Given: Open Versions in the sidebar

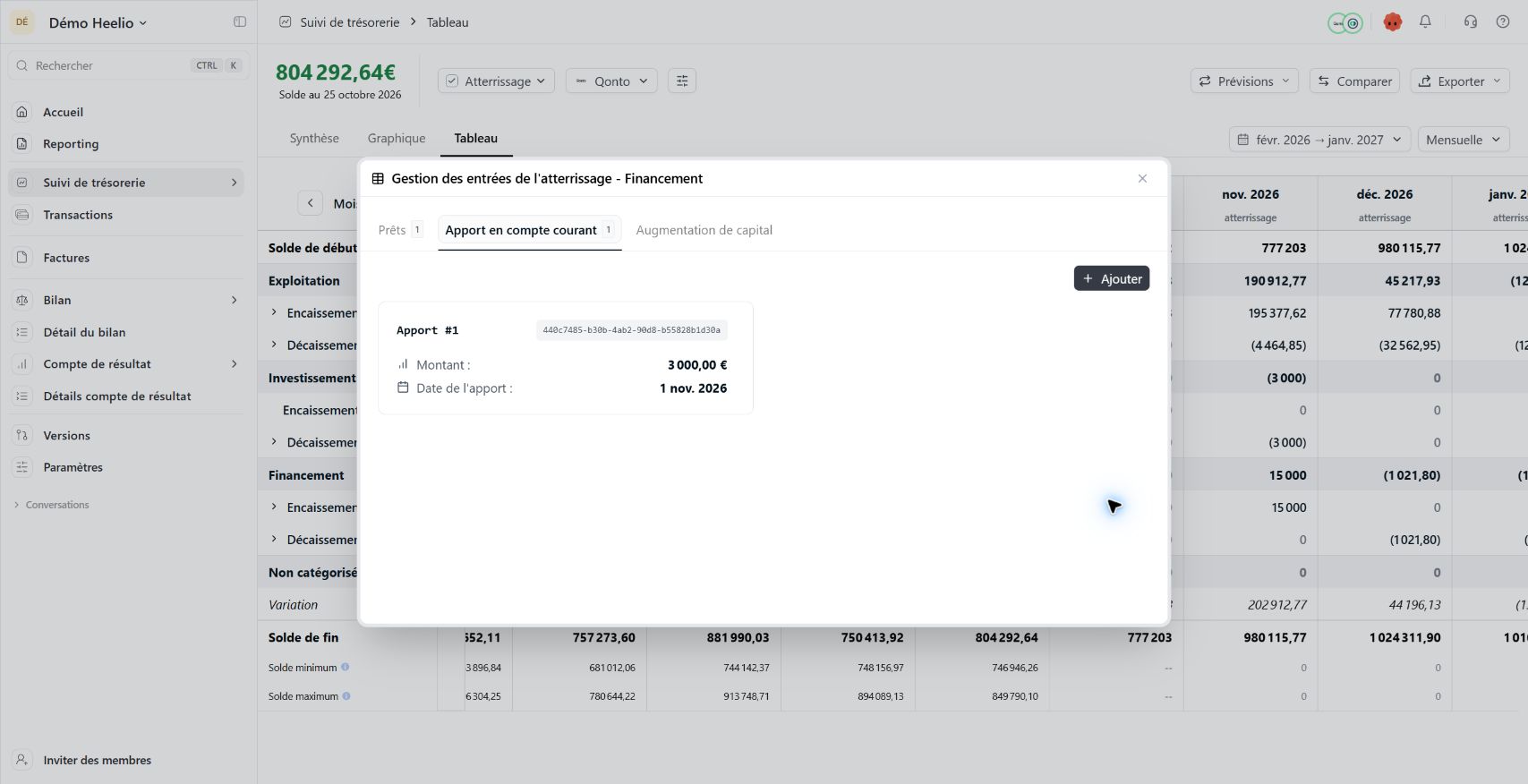Looking at the screenshot, I should point(126,436).
